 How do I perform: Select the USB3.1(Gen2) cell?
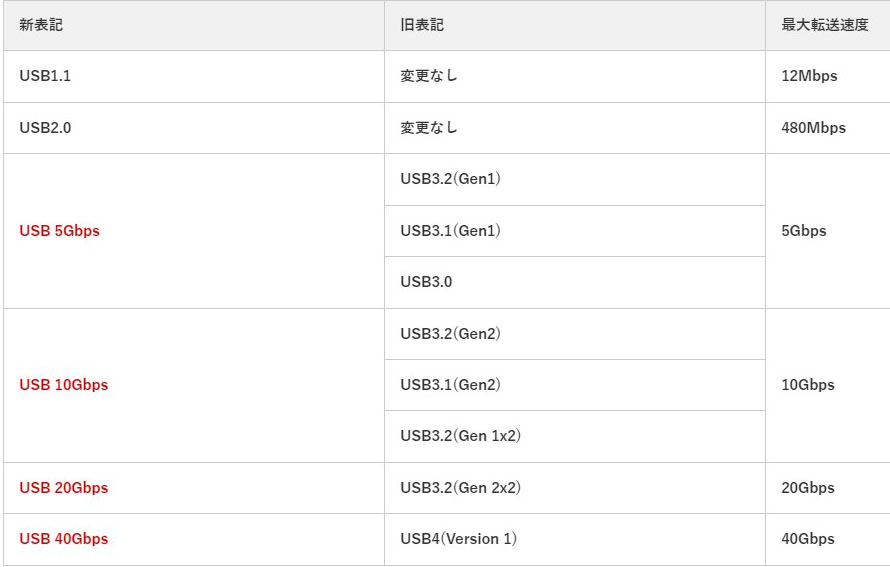click(450, 385)
